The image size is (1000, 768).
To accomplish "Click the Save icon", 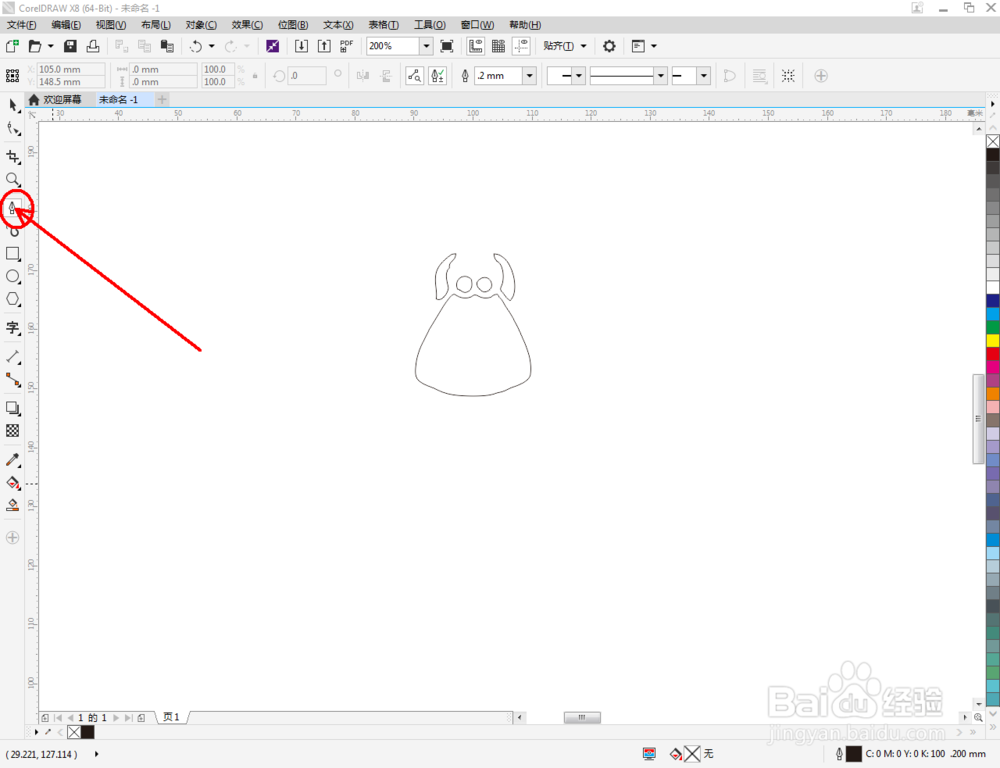I will coord(70,46).
